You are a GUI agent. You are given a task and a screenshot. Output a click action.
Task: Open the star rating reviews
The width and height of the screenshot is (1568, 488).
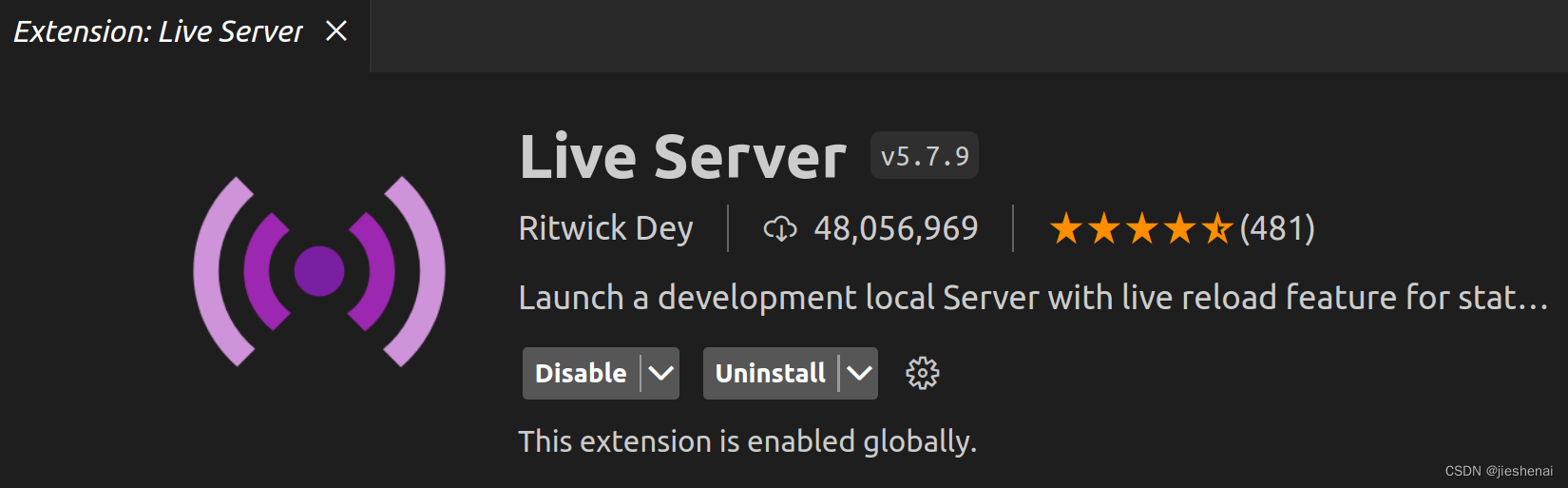pos(1141,228)
